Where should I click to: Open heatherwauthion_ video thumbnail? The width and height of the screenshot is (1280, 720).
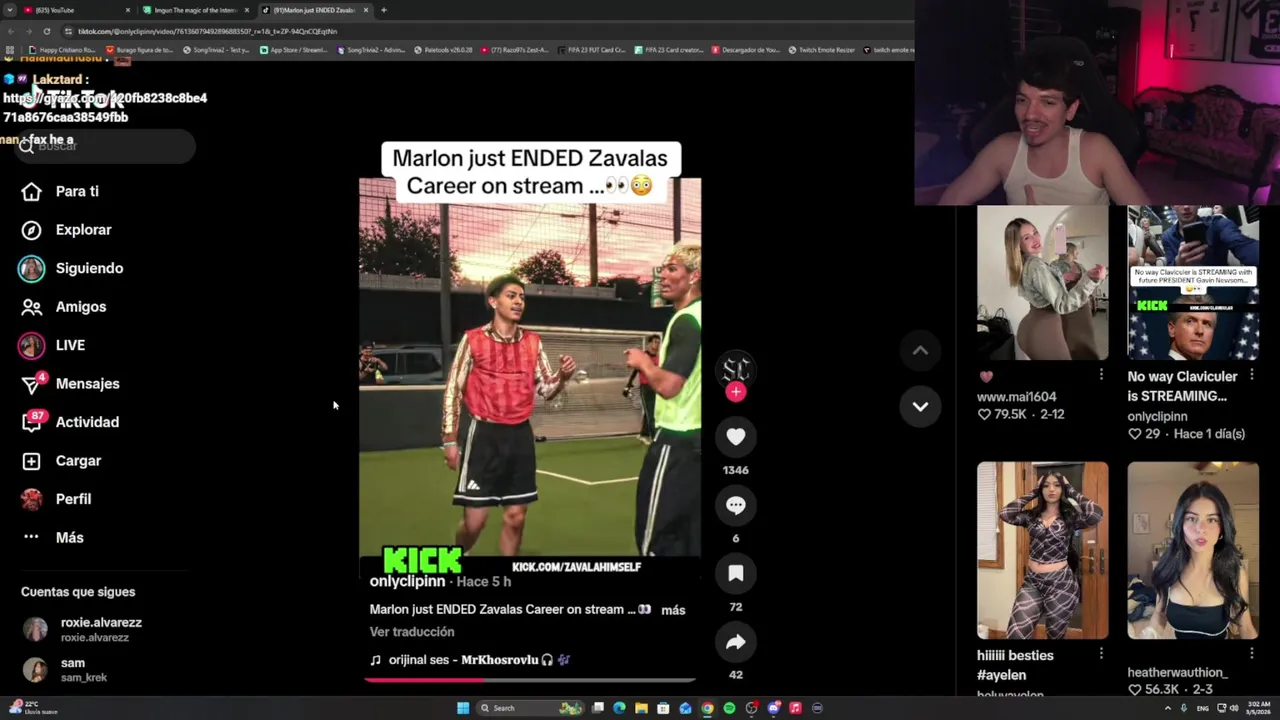(1193, 550)
